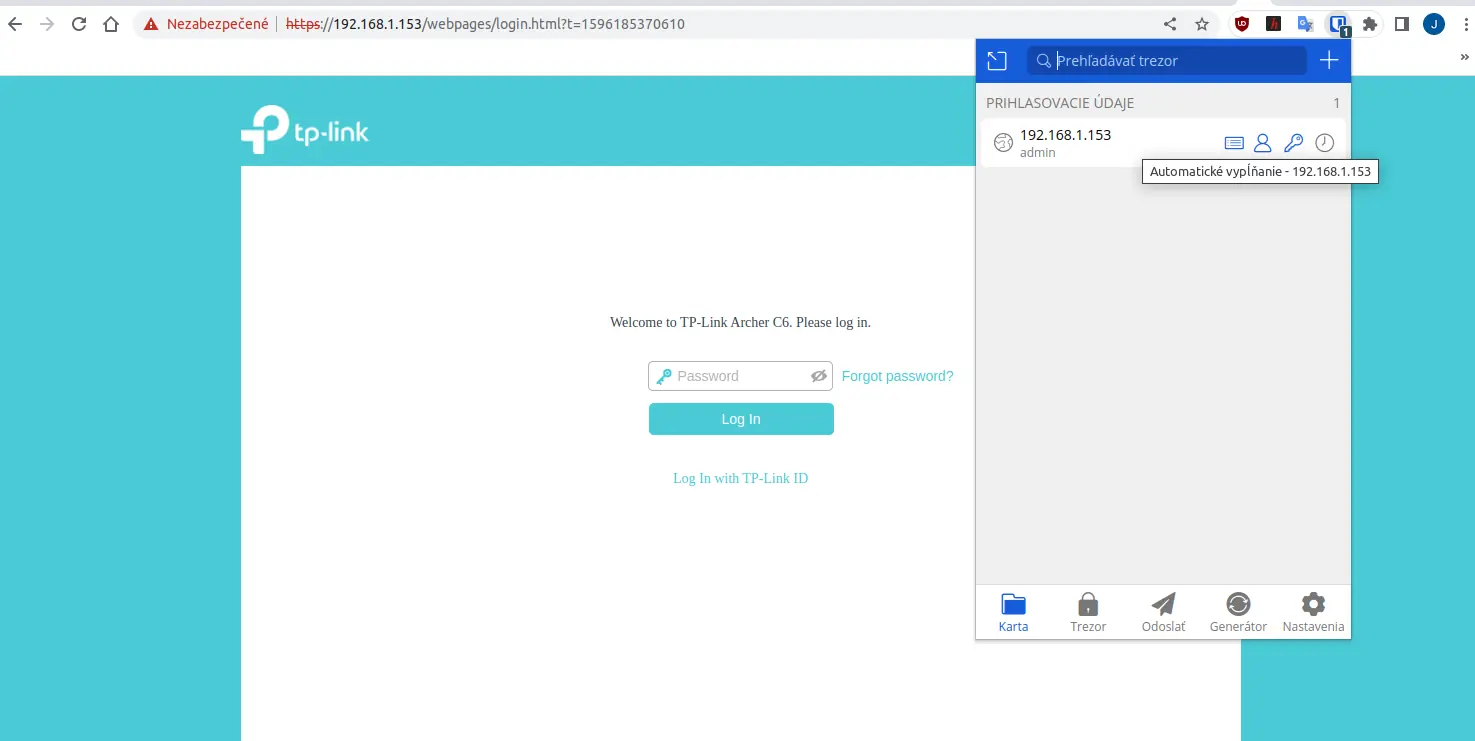Focus the router Password field
The image size is (1475, 741).
point(740,376)
